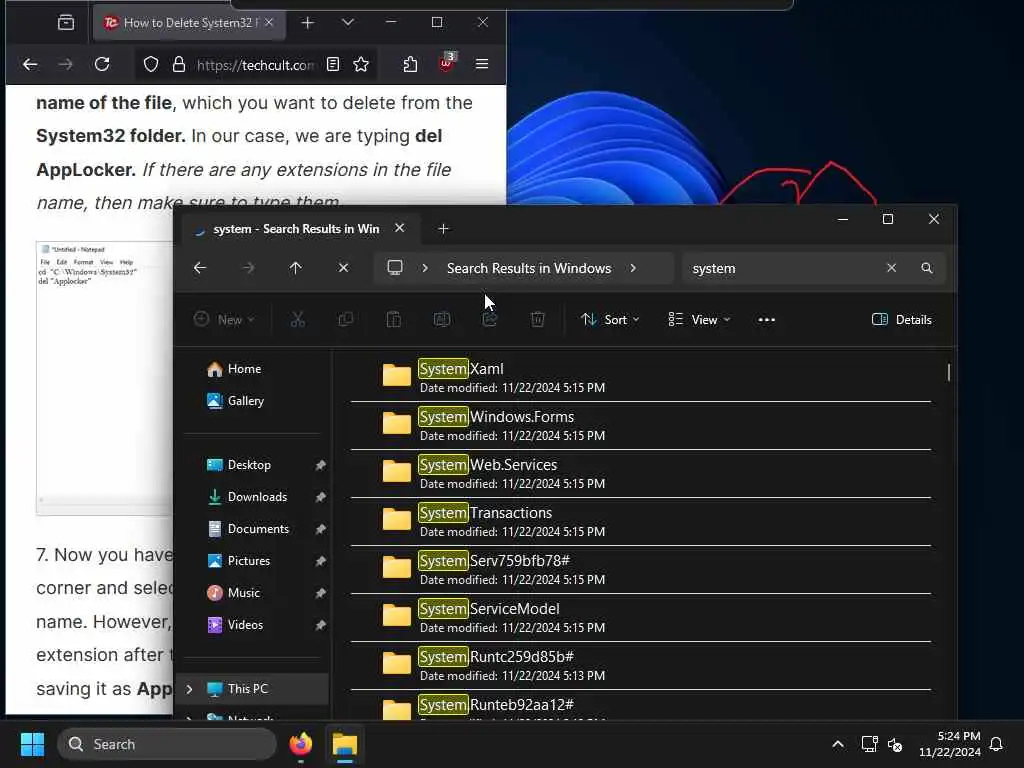This screenshot has width=1024, height=768.
Task: Bookmark this page with the star
Action: pos(361,64)
